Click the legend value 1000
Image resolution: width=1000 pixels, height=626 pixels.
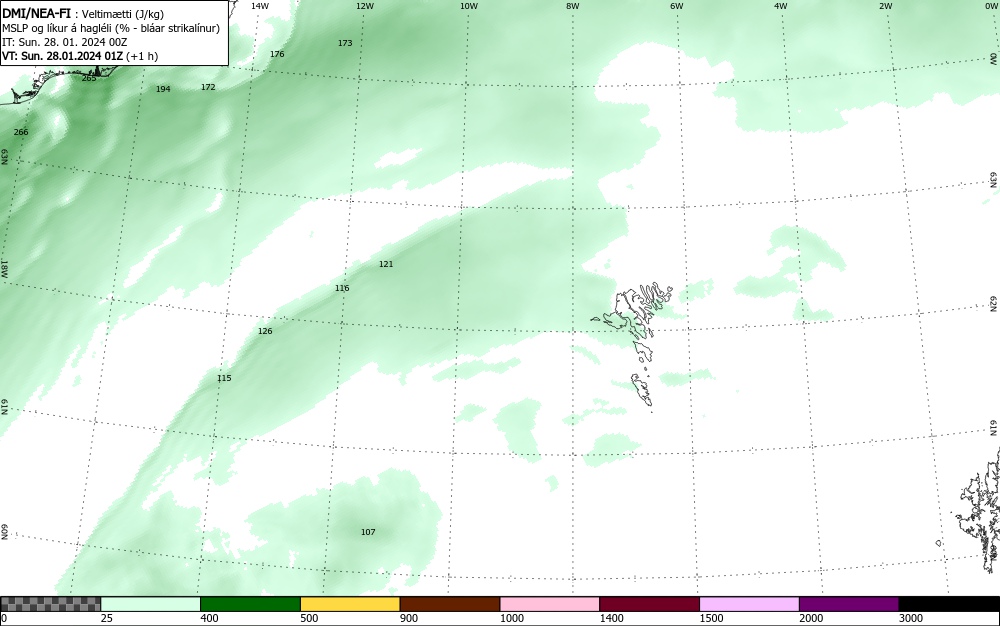click(x=511, y=618)
